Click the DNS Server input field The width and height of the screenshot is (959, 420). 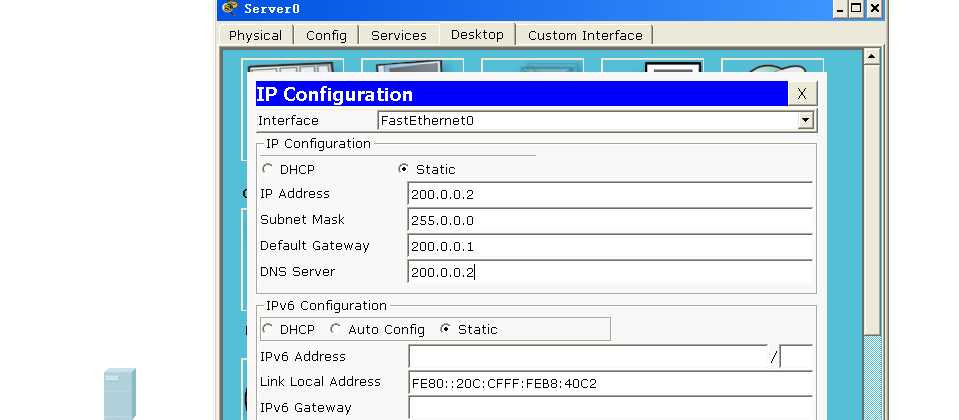[610, 273]
